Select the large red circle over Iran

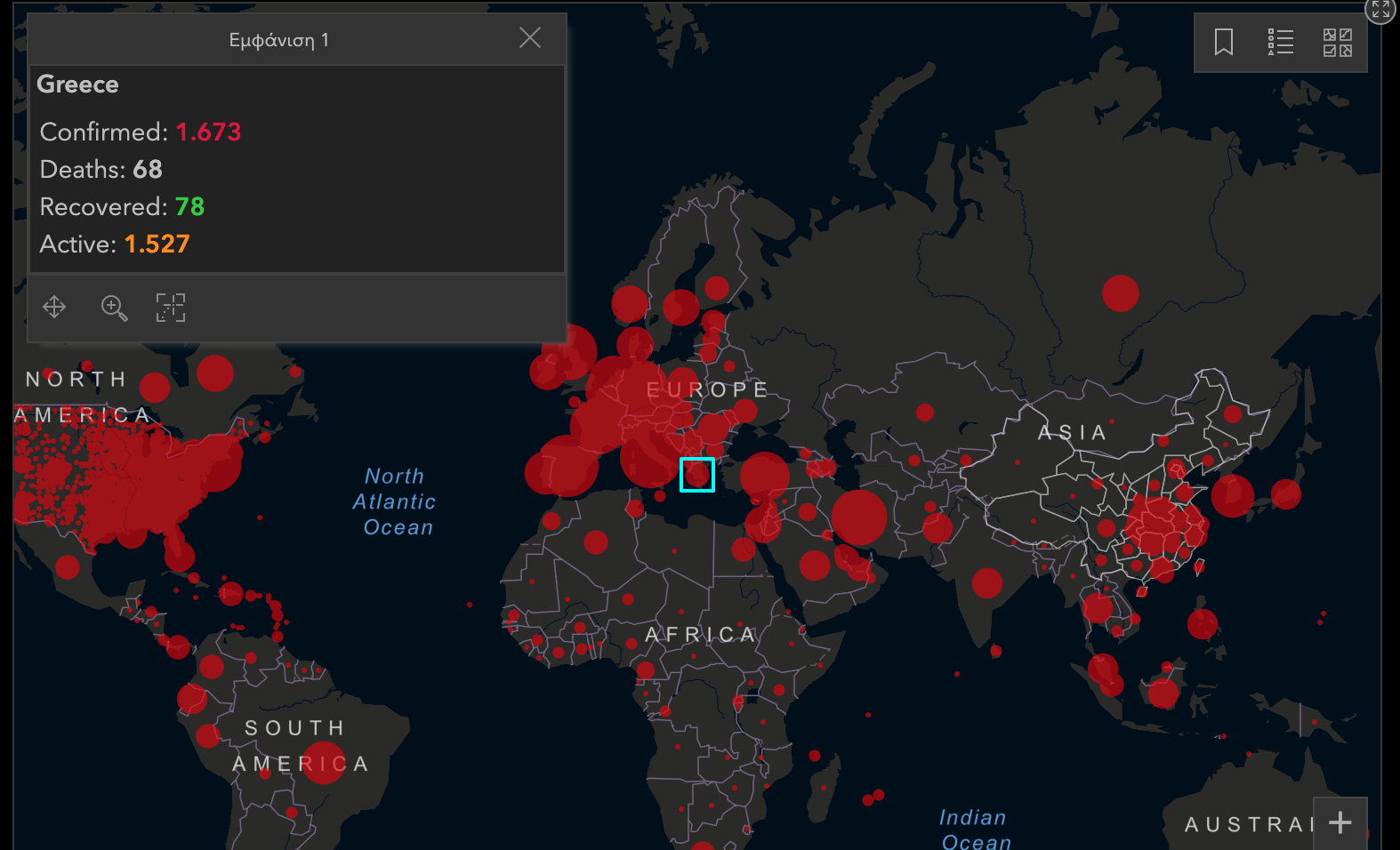click(859, 517)
